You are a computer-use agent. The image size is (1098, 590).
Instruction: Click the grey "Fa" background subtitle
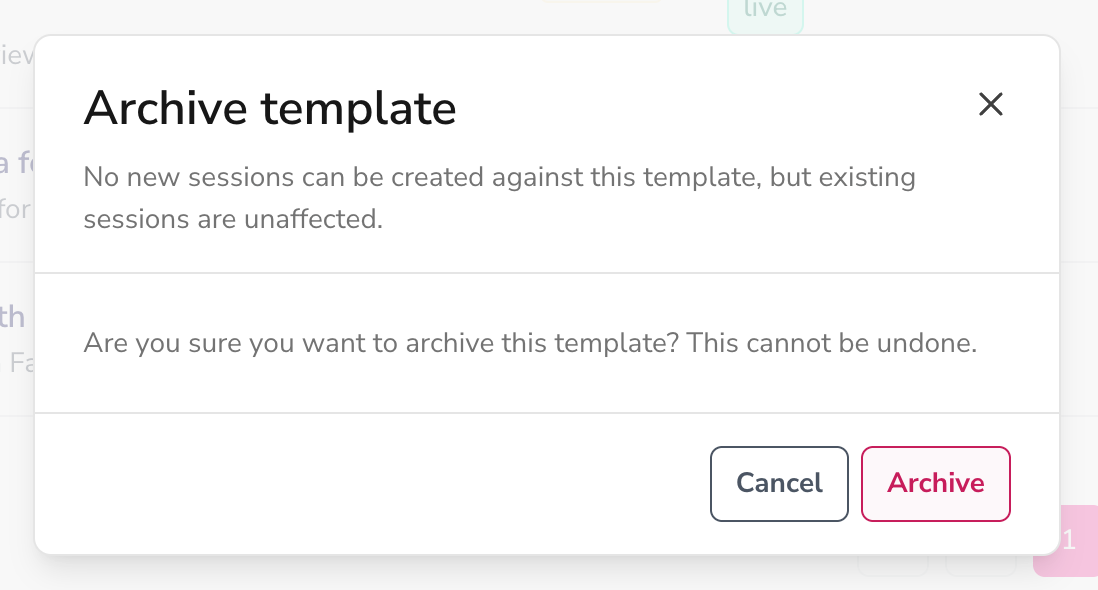(x=20, y=363)
